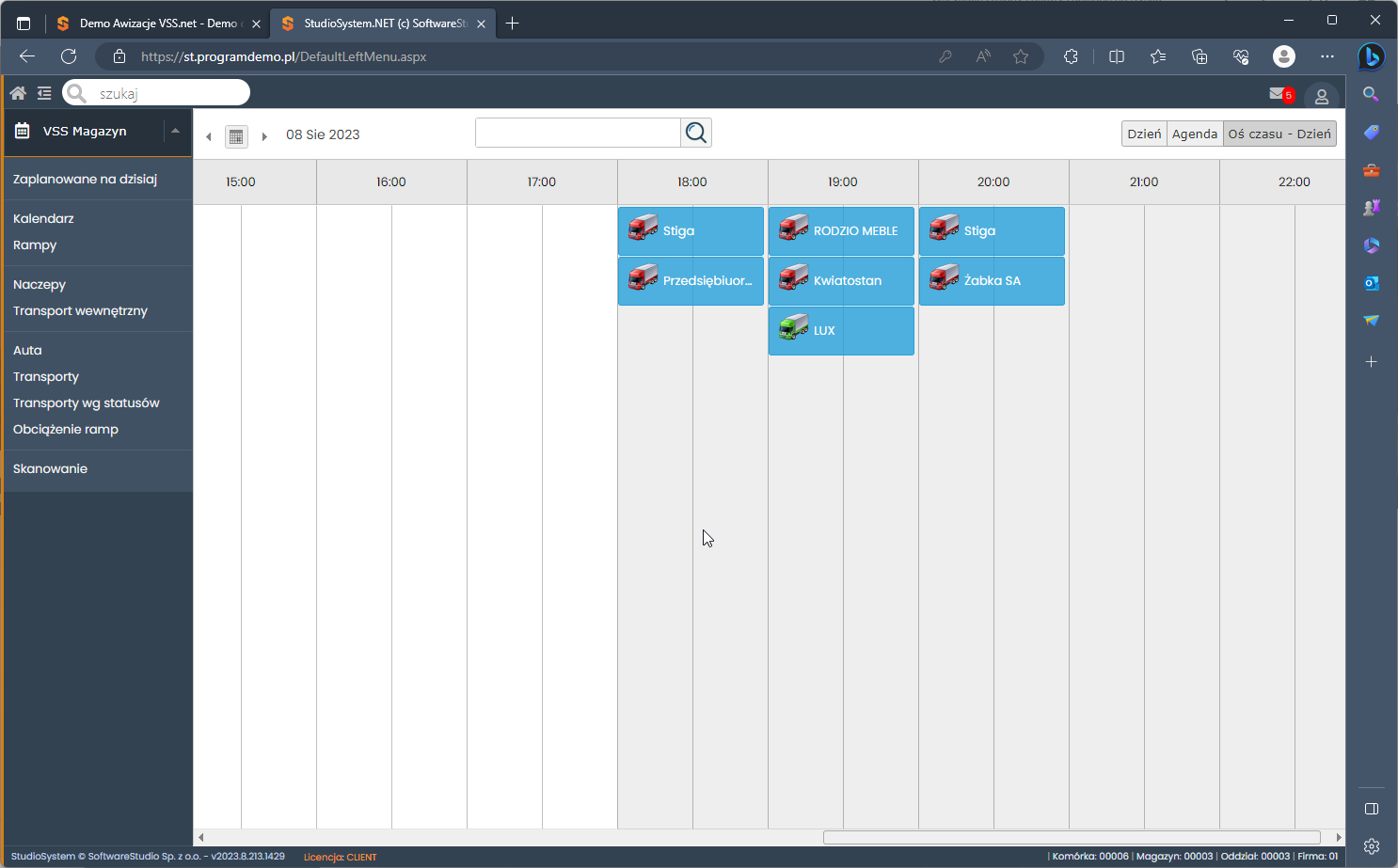Image resolution: width=1398 pixels, height=868 pixels.
Task: Switch to Agenda view
Action: pos(1194,134)
